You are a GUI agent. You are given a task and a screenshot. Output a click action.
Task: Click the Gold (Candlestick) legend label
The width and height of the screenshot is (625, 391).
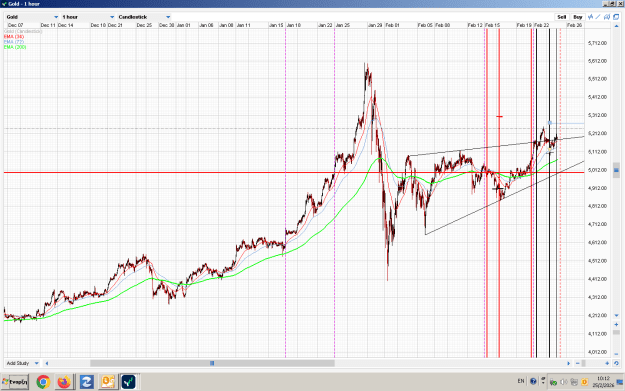tap(23, 31)
